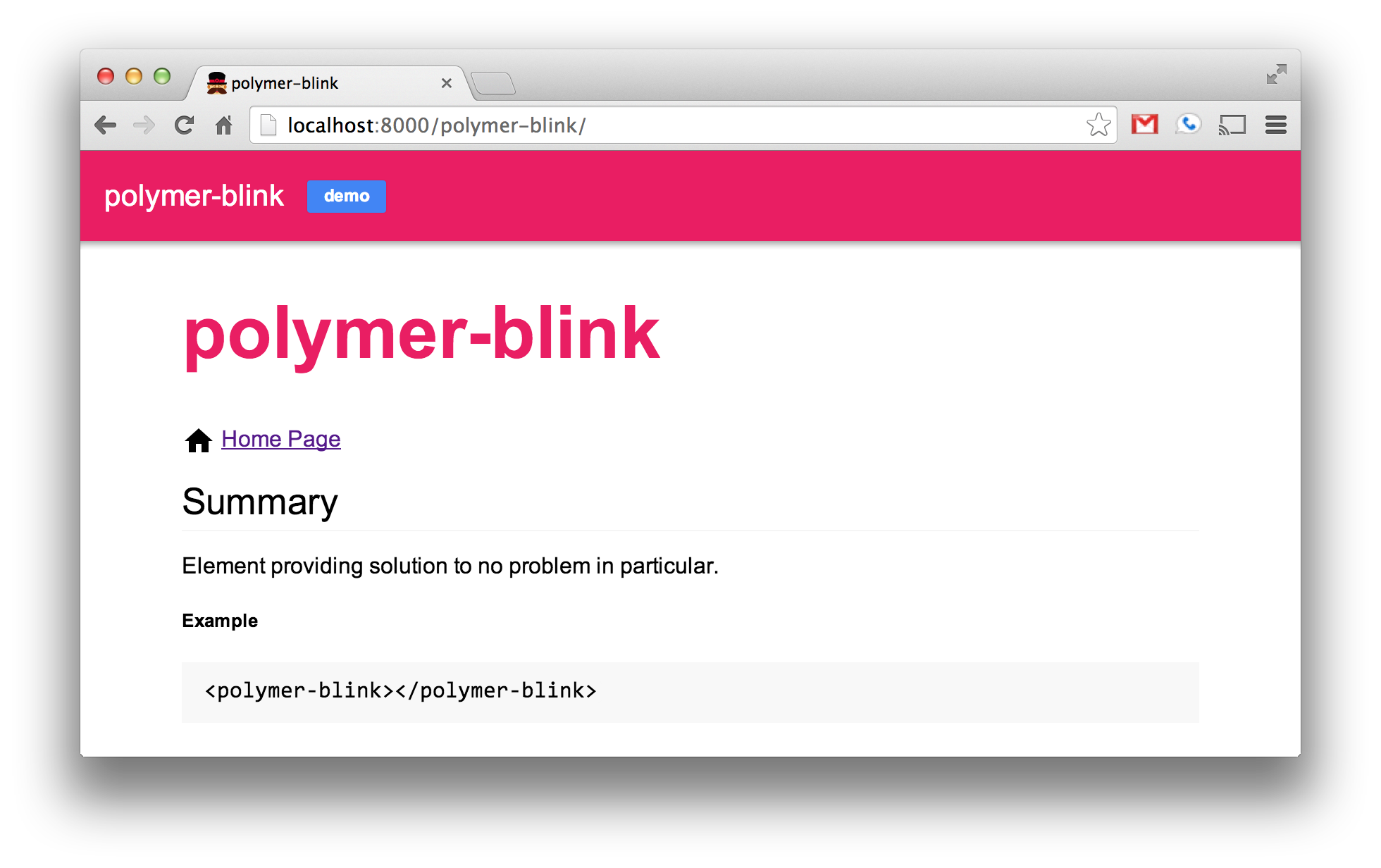Open the Chrome hamburger menu
This screenshot has width=1381, height=868.
(x=1275, y=125)
